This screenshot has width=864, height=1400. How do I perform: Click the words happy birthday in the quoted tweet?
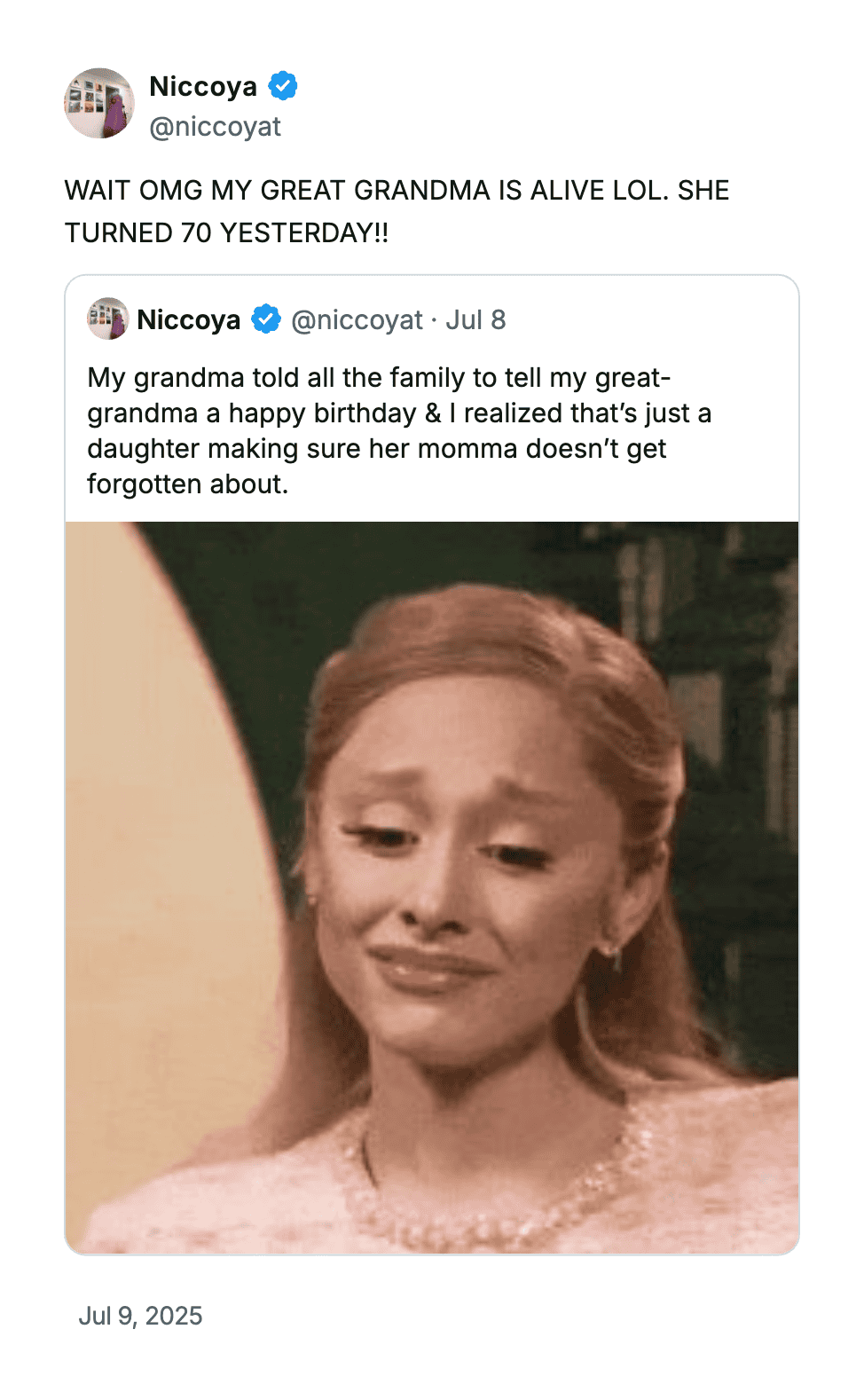pos(322,413)
